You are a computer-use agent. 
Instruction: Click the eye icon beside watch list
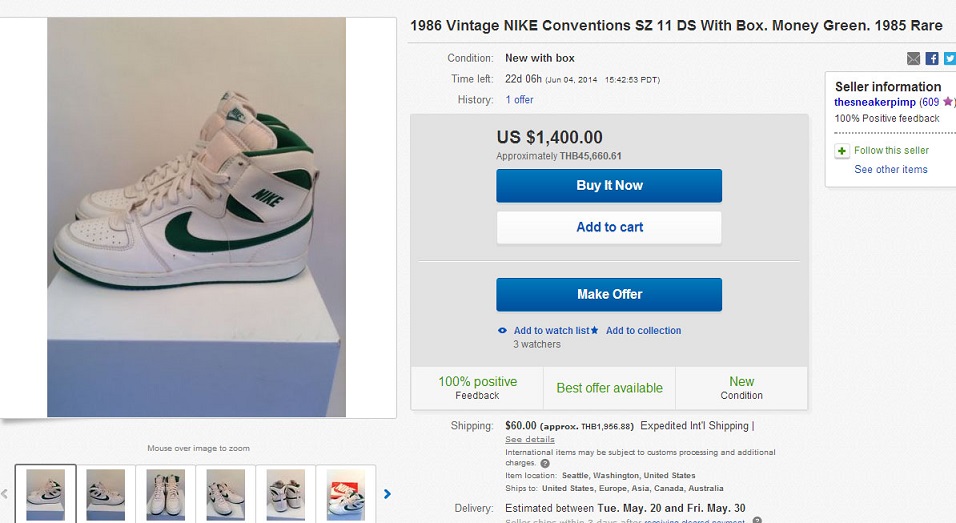click(503, 331)
